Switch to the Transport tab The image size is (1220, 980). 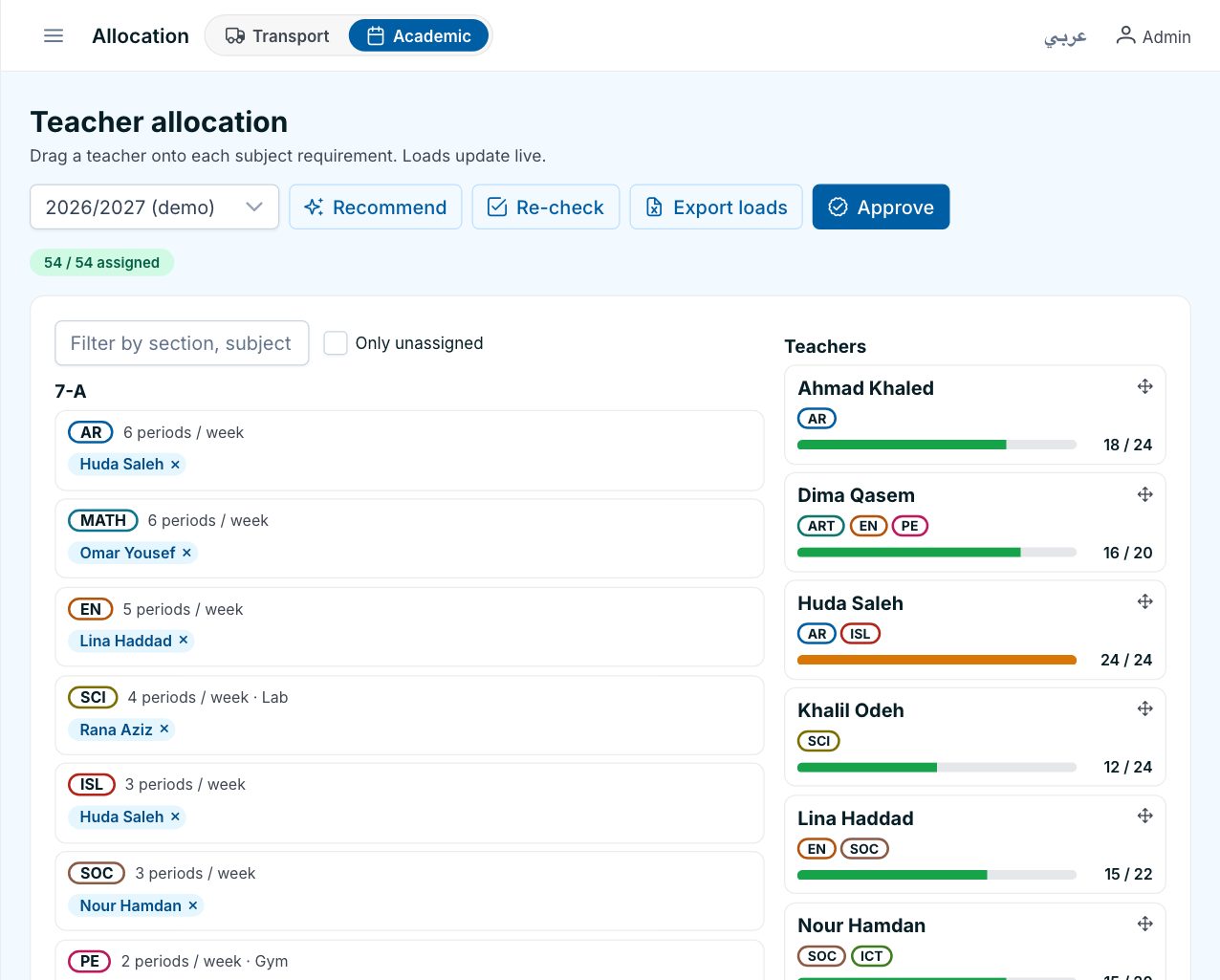pyautogui.click(x=277, y=35)
